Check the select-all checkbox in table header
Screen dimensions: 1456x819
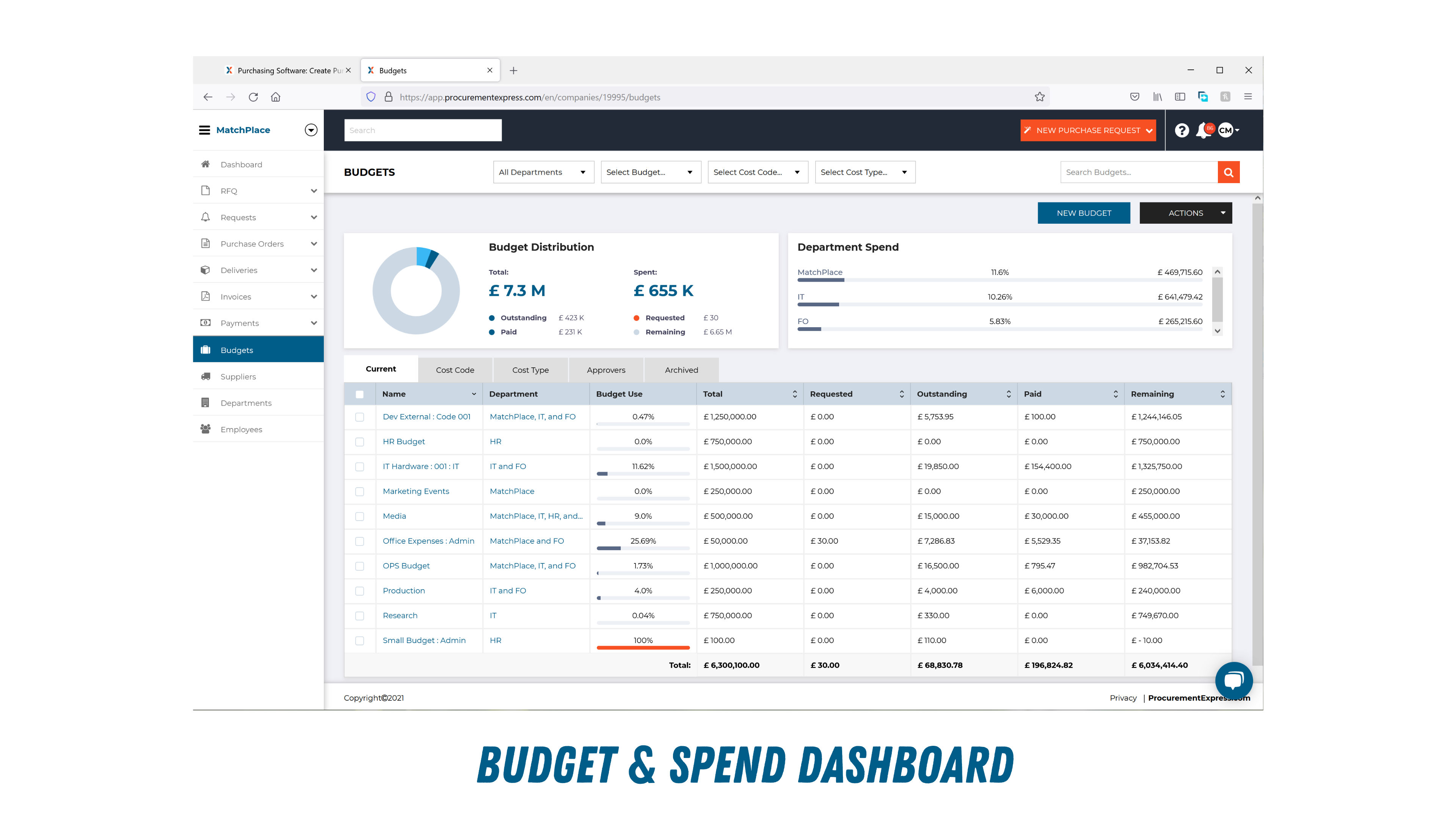tap(359, 394)
